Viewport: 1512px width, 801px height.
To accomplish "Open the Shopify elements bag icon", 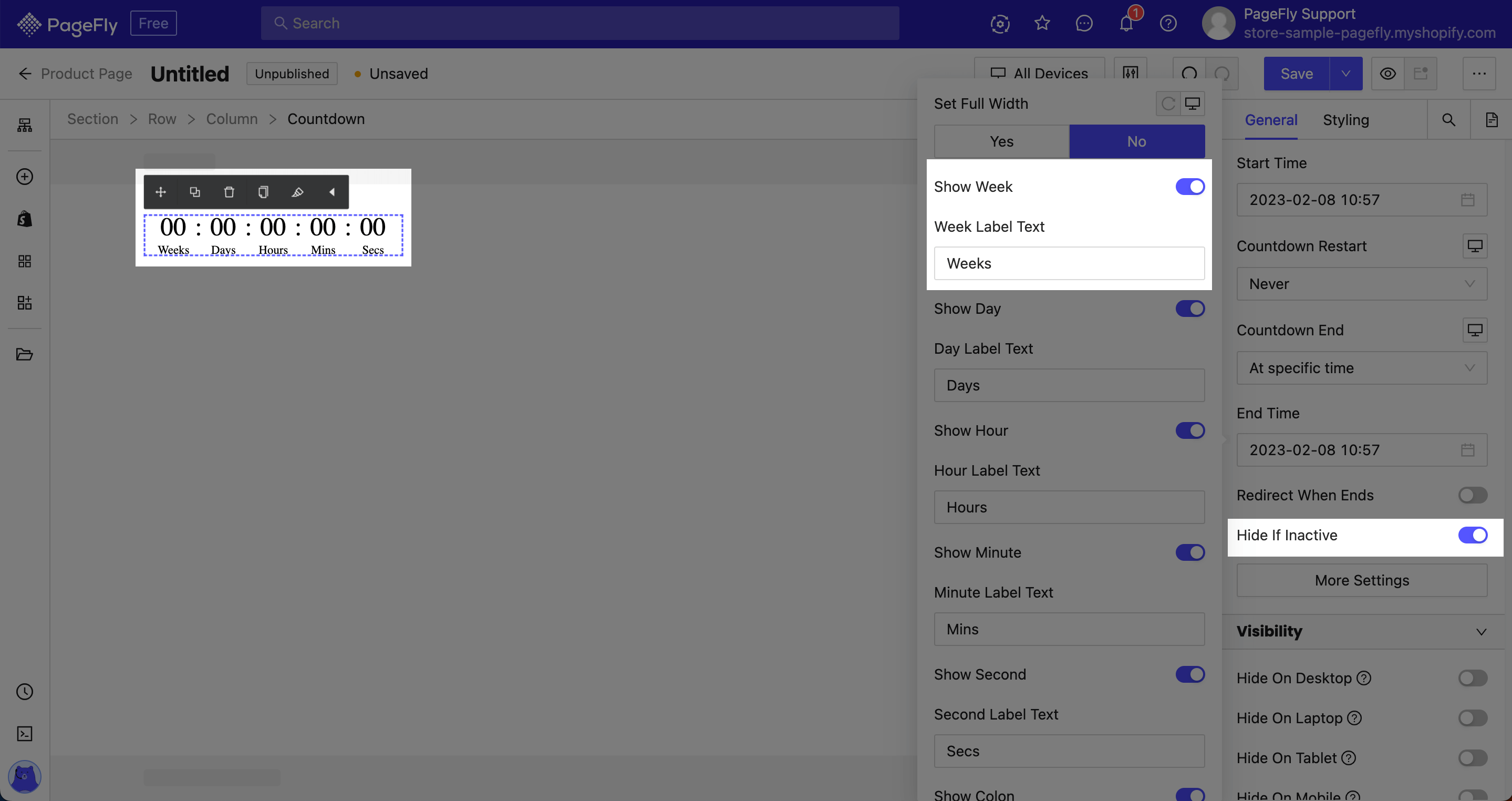I will 25,219.
